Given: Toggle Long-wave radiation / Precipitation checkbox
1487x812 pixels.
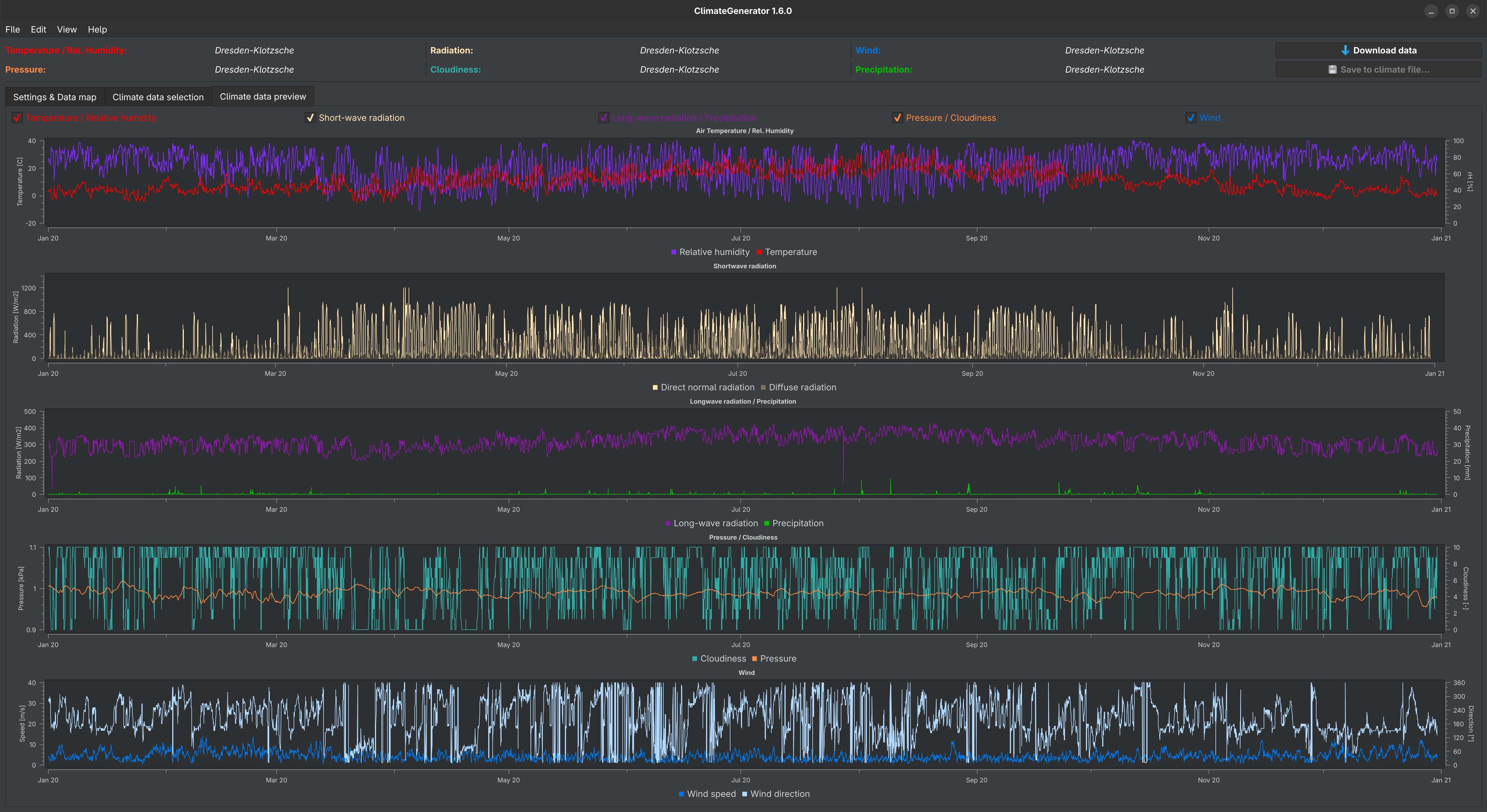Looking at the screenshot, I should pos(603,118).
